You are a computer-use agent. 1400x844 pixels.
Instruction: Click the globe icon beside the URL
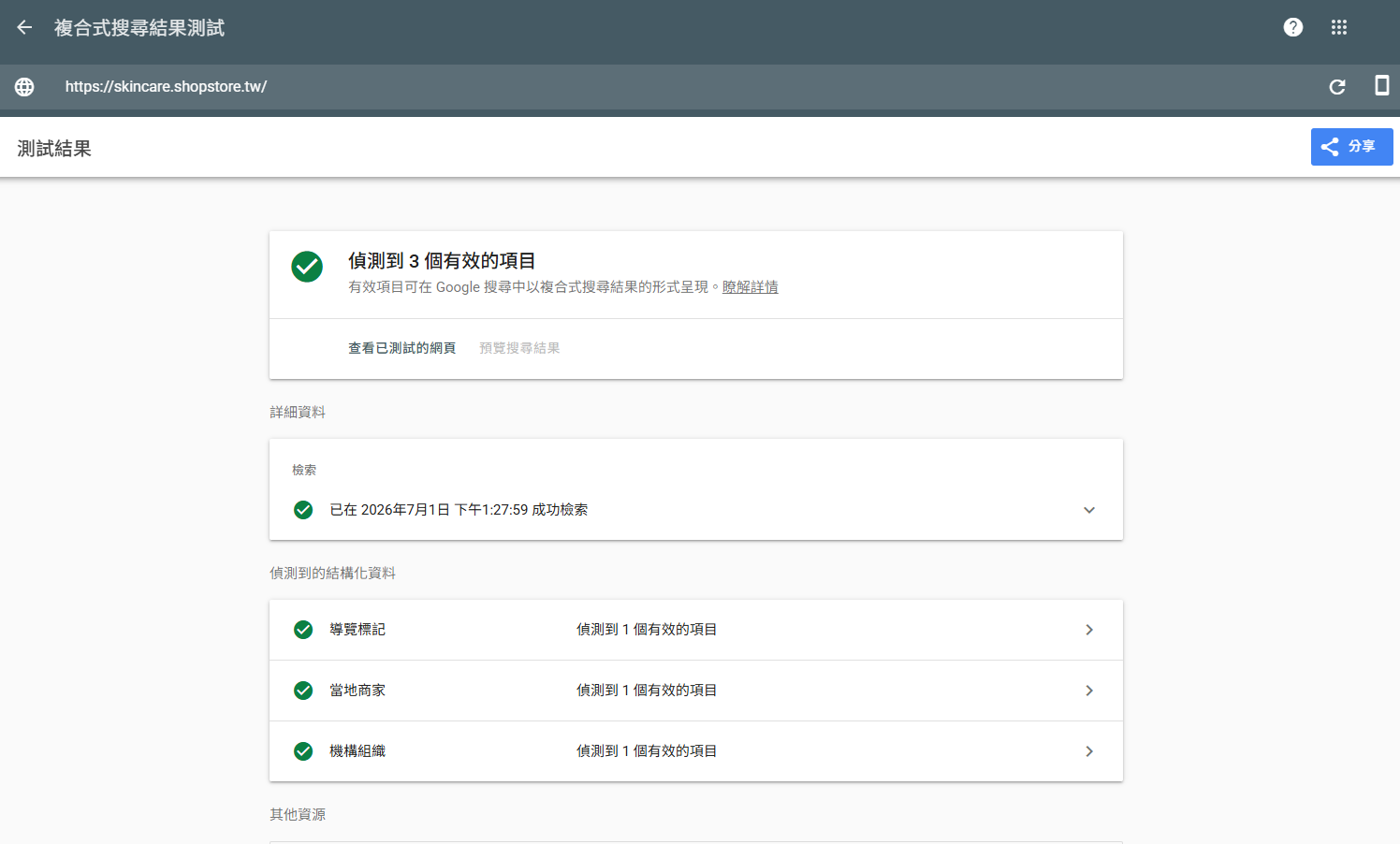(24, 87)
